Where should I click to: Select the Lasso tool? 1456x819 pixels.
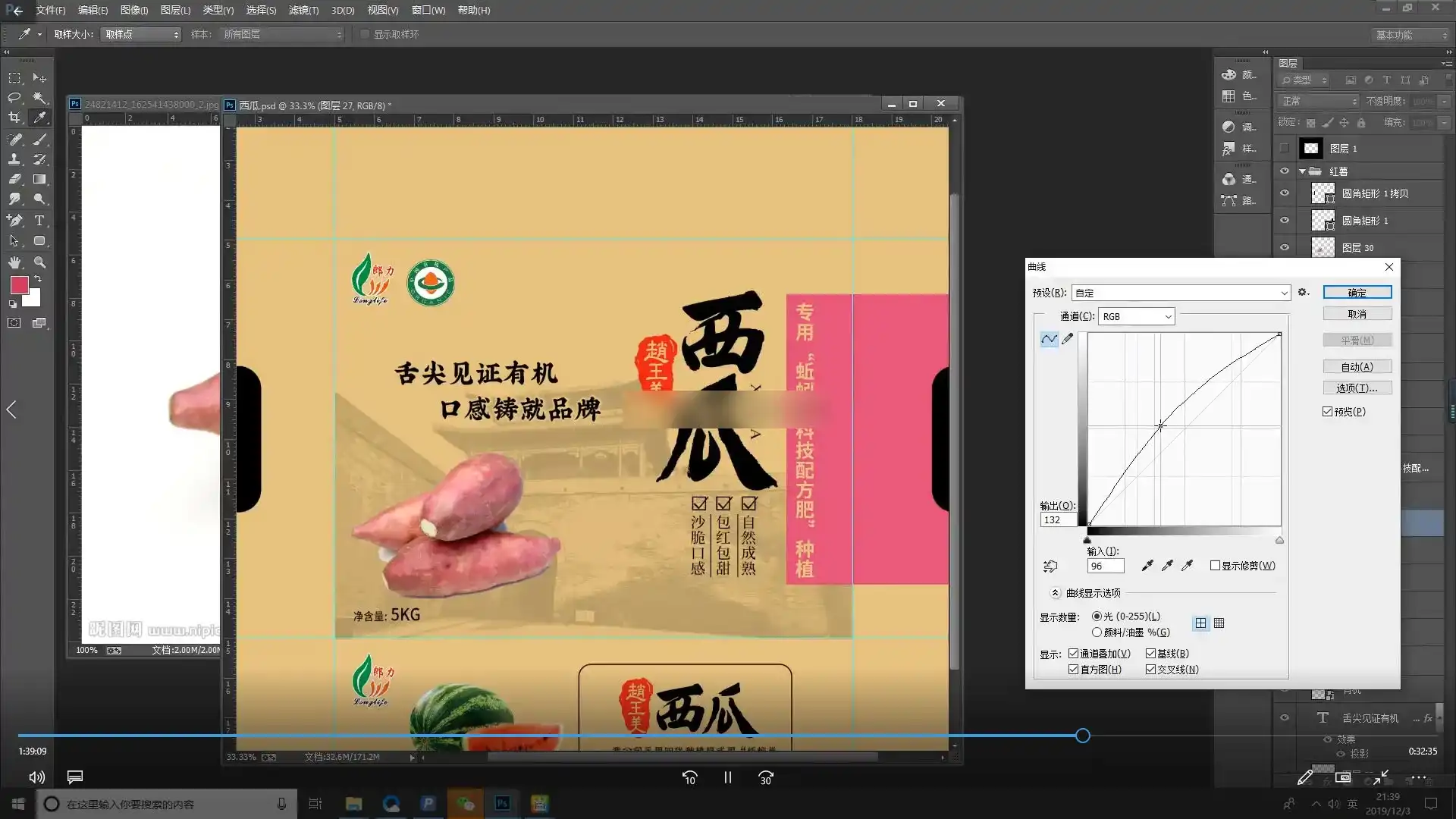pyautogui.click(x=14, y=97)
